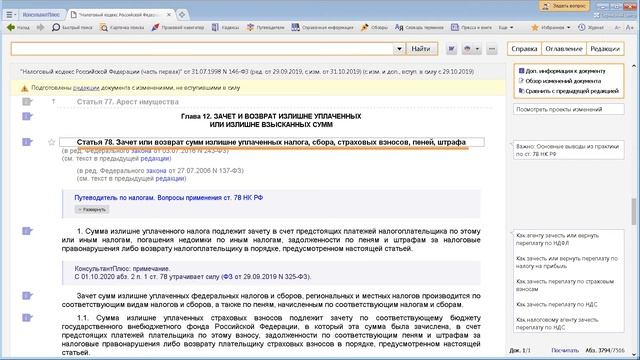Click the up arrow next to Статья 77
The width and height of the screenshot is (640, 360).
(x=53, y=102)
